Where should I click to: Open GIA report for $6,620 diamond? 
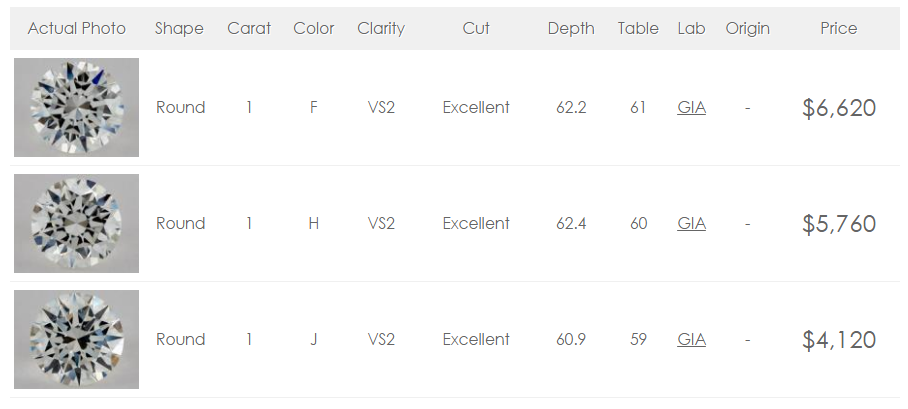tap(691, 108)
